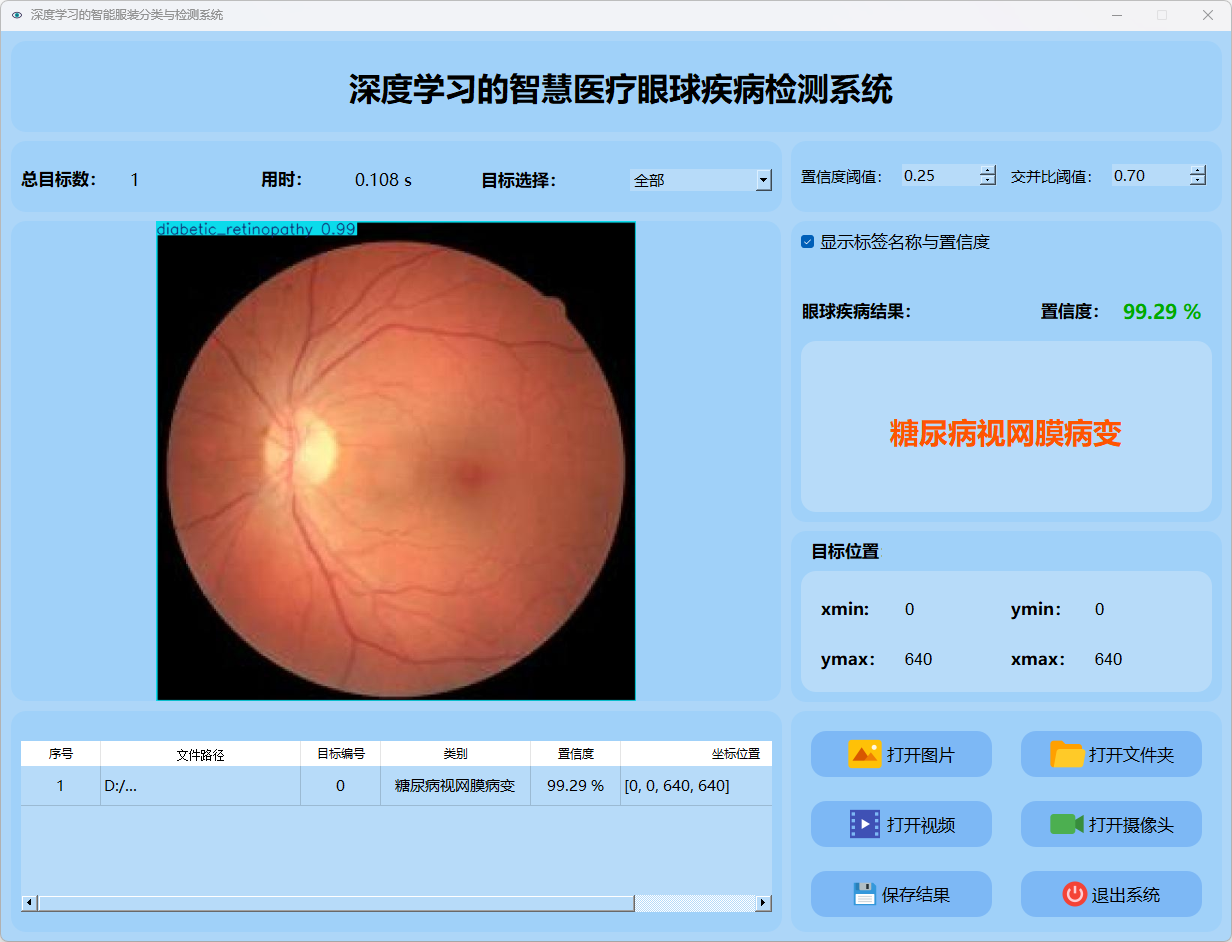Click the red power icon to exit system
Image resolution: width=1232 pixels, height=942 pixels.
click(x=1074, y=894)
